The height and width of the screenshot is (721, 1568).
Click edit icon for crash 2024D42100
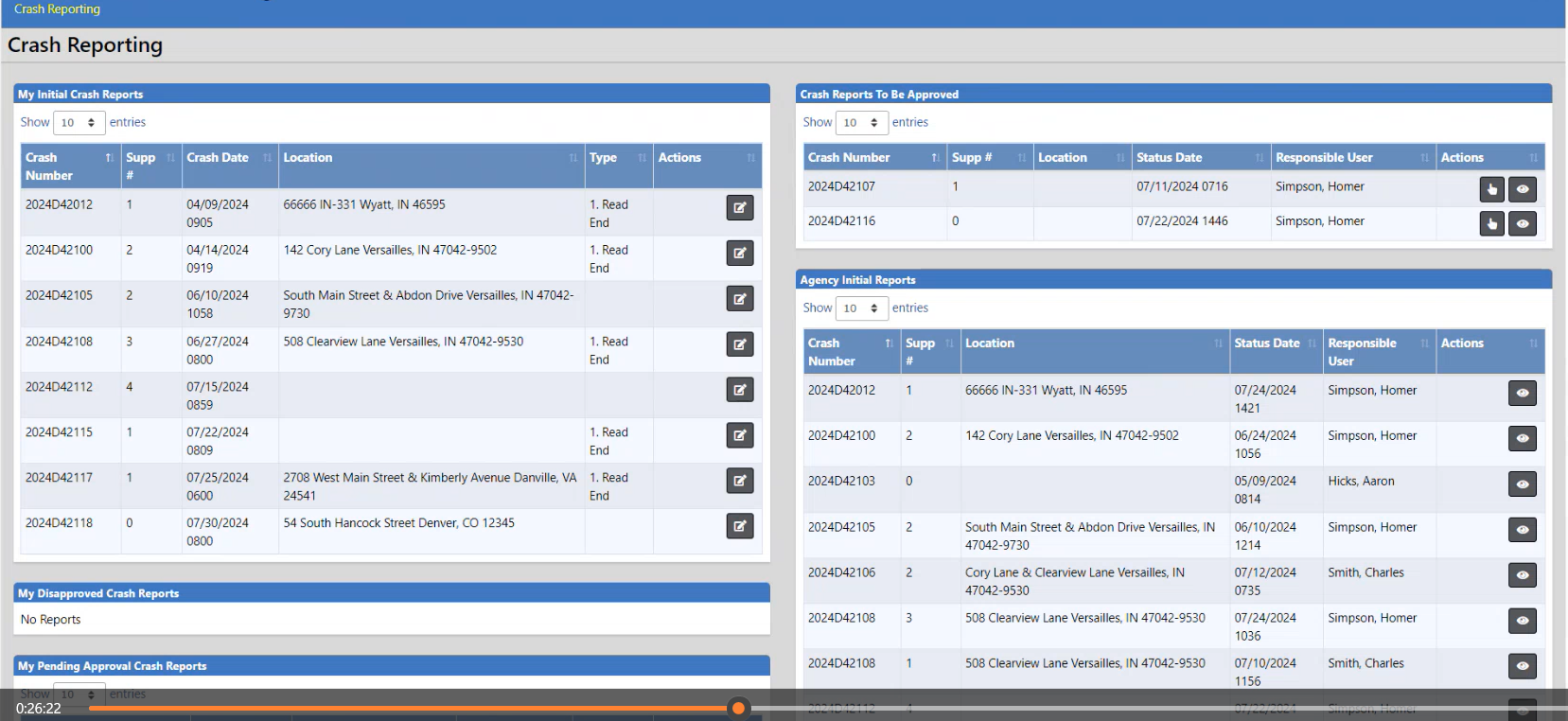point(739,253)
